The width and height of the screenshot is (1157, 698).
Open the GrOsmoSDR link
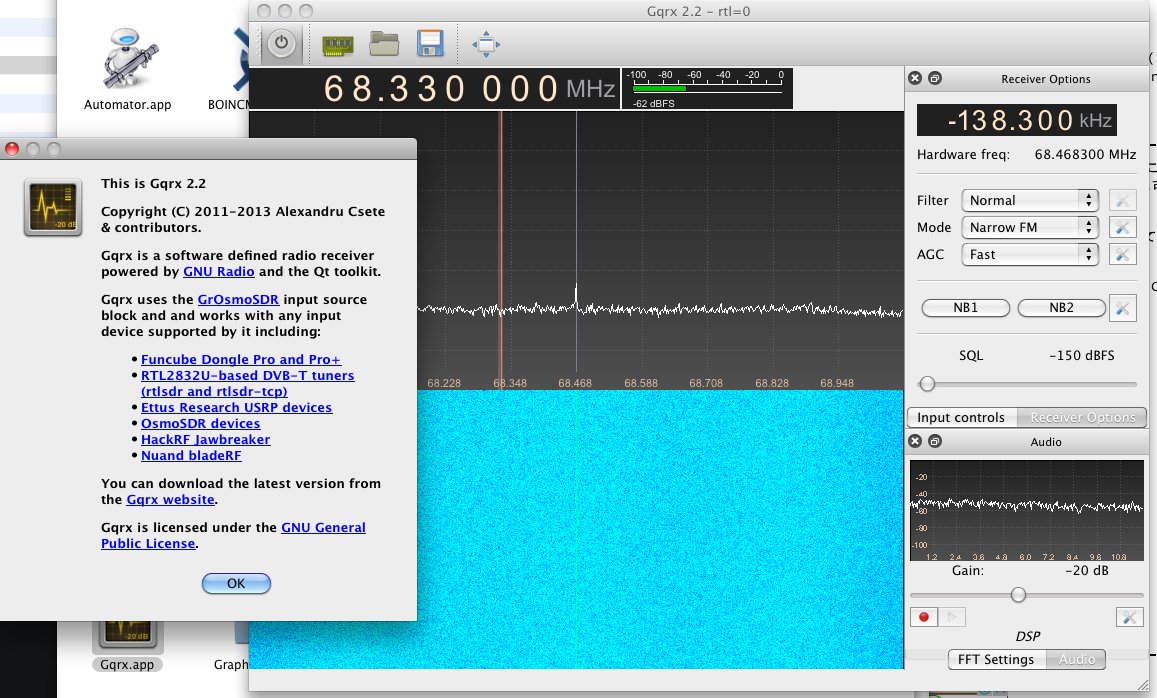[238, 300]
